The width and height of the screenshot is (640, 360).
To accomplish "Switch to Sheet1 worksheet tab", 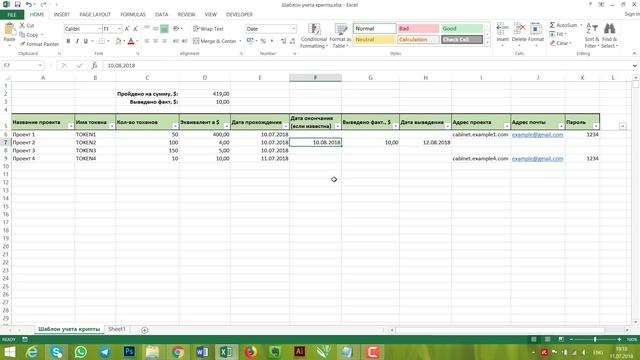I will coord(117,329).
